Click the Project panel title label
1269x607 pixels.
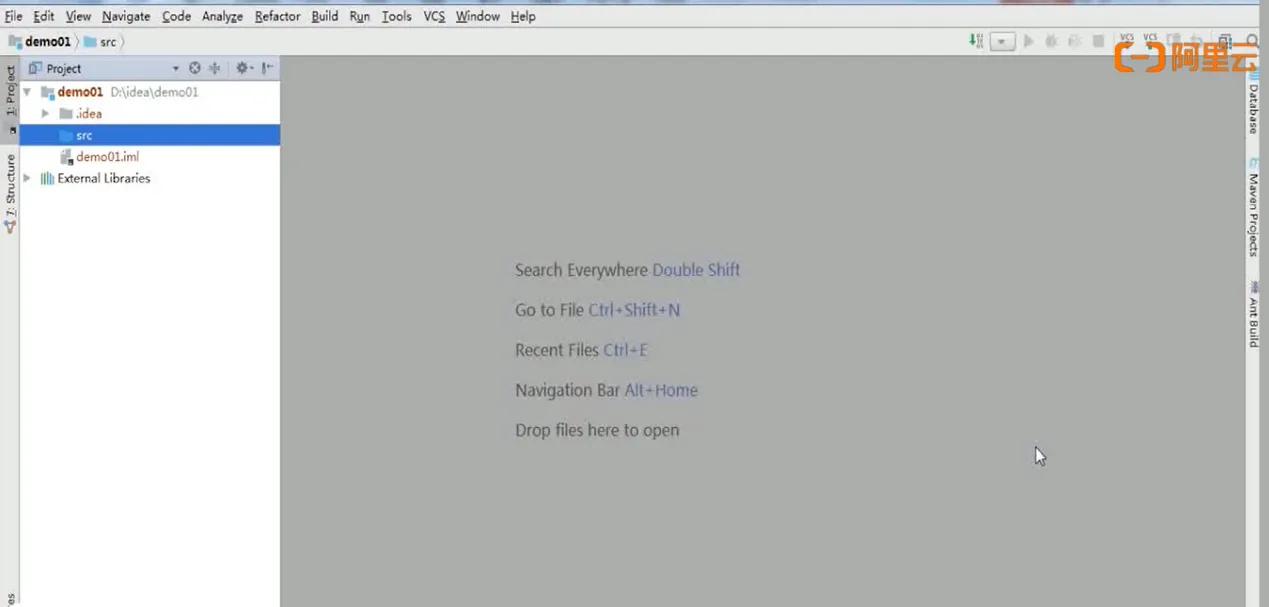point(64,69)
